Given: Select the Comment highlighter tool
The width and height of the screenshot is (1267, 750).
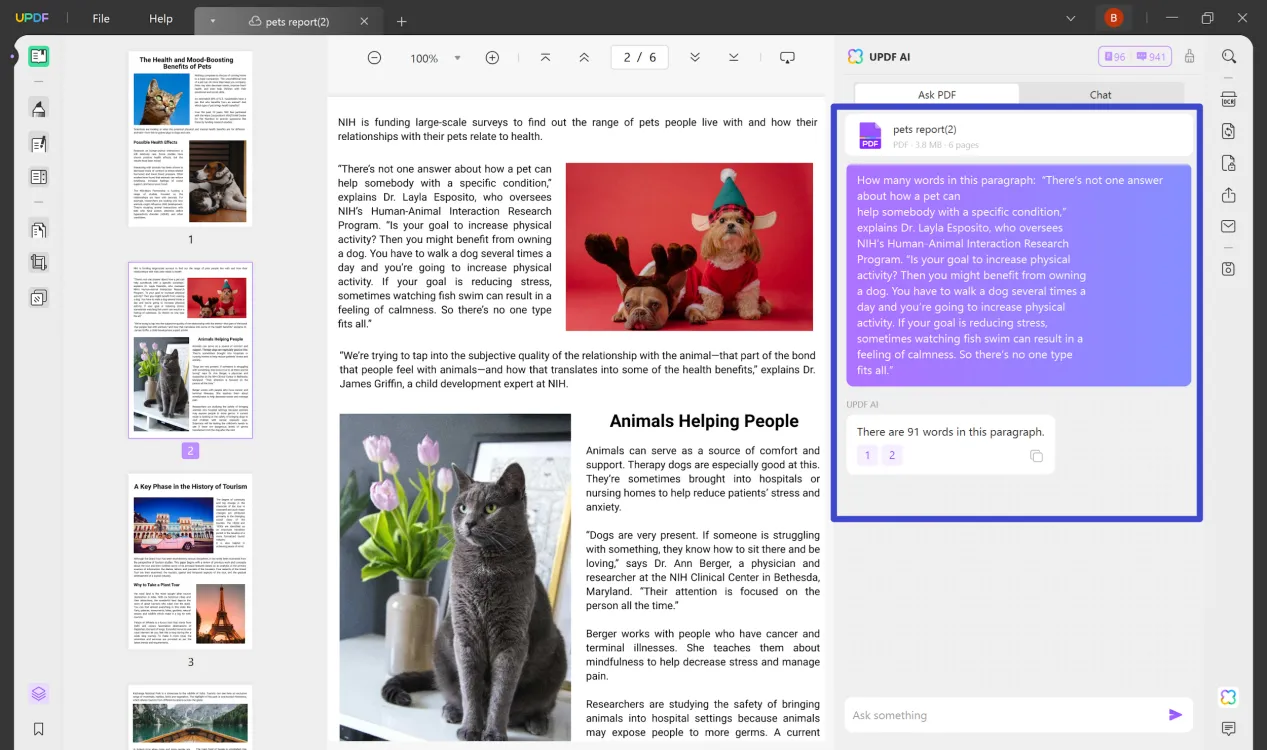Looking at the screenshot, I should tap(39, 109).
